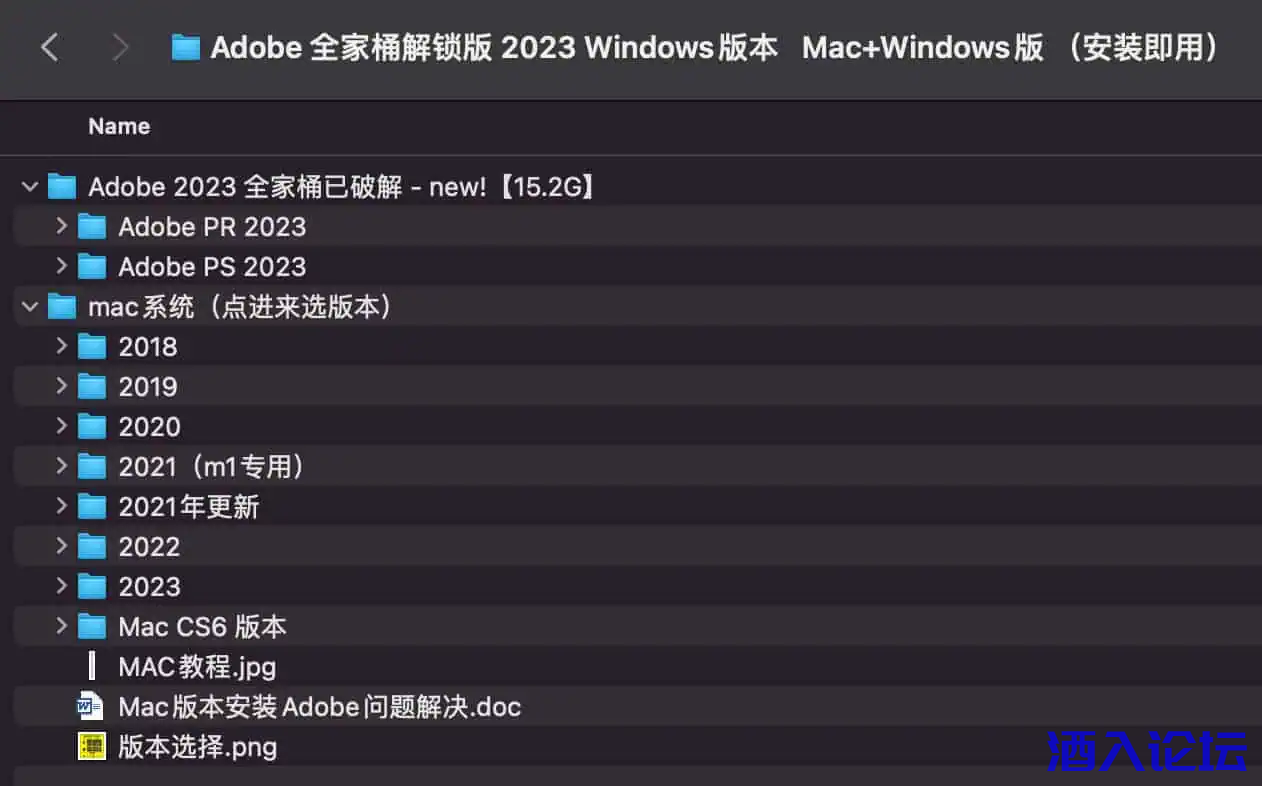Image resolution: width=1262 pixels, height=786 pixels.
Task: Collapse the mac系统 folder
Action: point(31,306)
